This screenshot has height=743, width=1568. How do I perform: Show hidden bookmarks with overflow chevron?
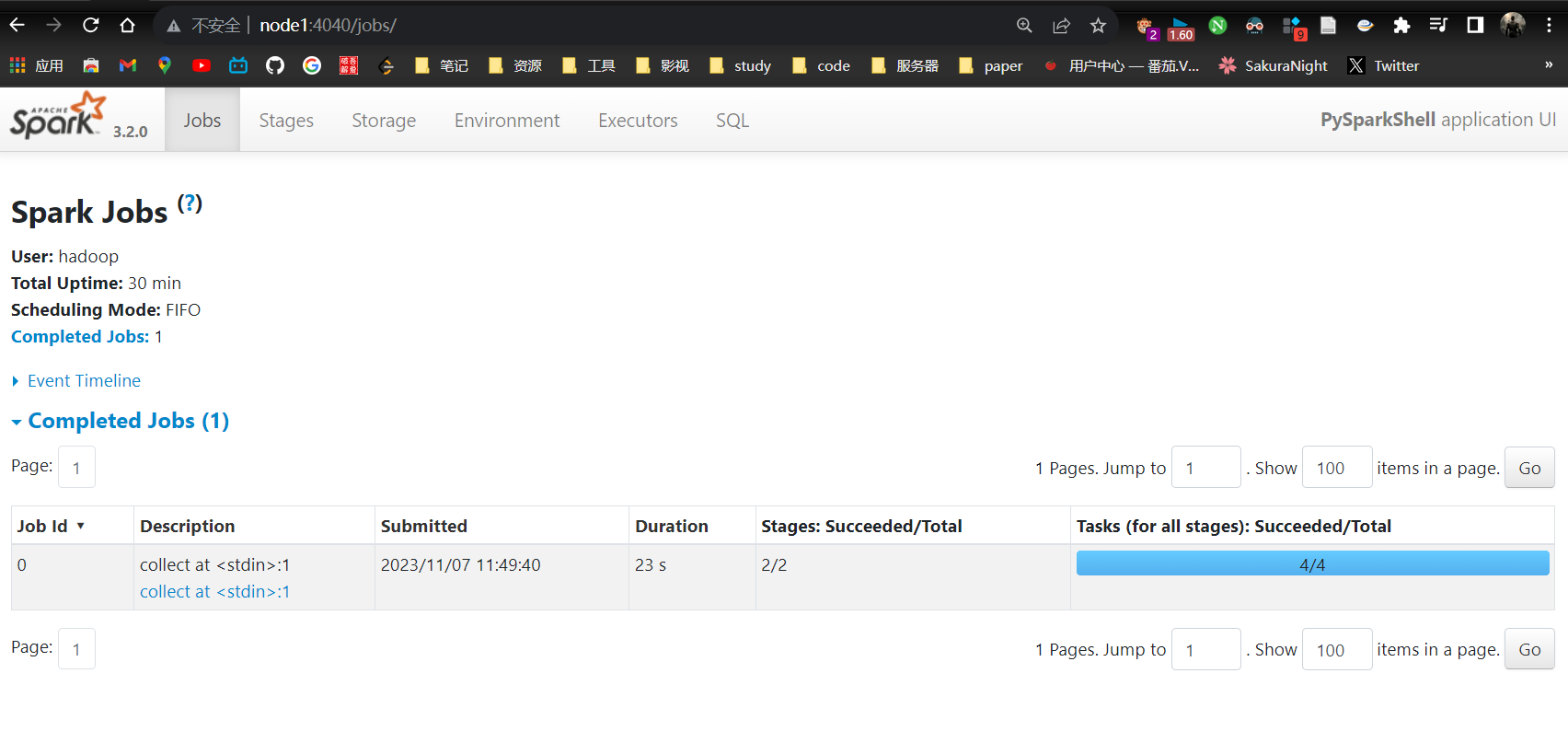1549,65
